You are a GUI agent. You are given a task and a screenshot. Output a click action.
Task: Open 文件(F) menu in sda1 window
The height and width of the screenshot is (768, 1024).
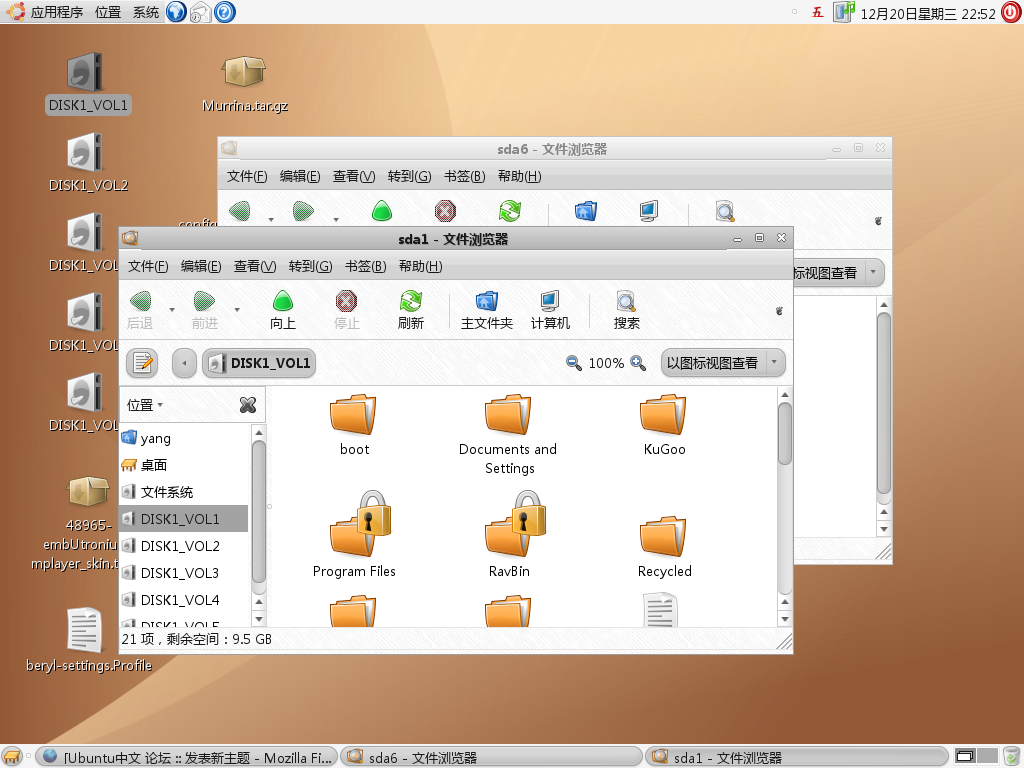(148, 266)
